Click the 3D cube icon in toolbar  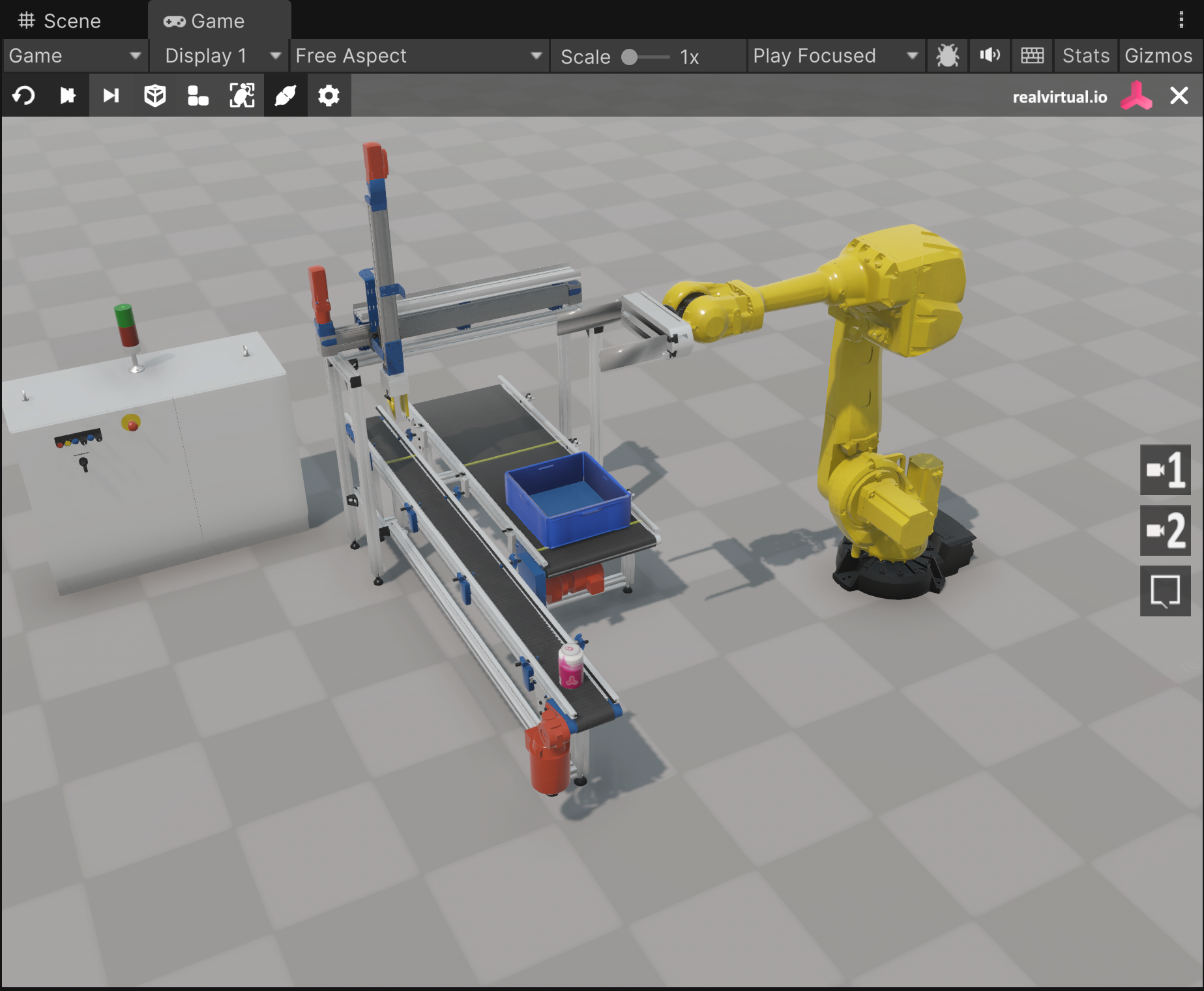tap(154, 96)
